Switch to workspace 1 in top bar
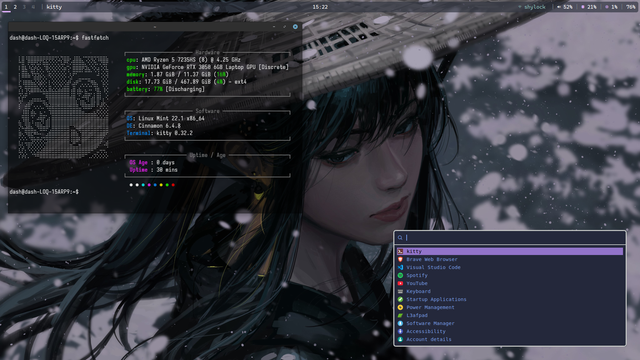640x360 pixels. coord(6,7)
